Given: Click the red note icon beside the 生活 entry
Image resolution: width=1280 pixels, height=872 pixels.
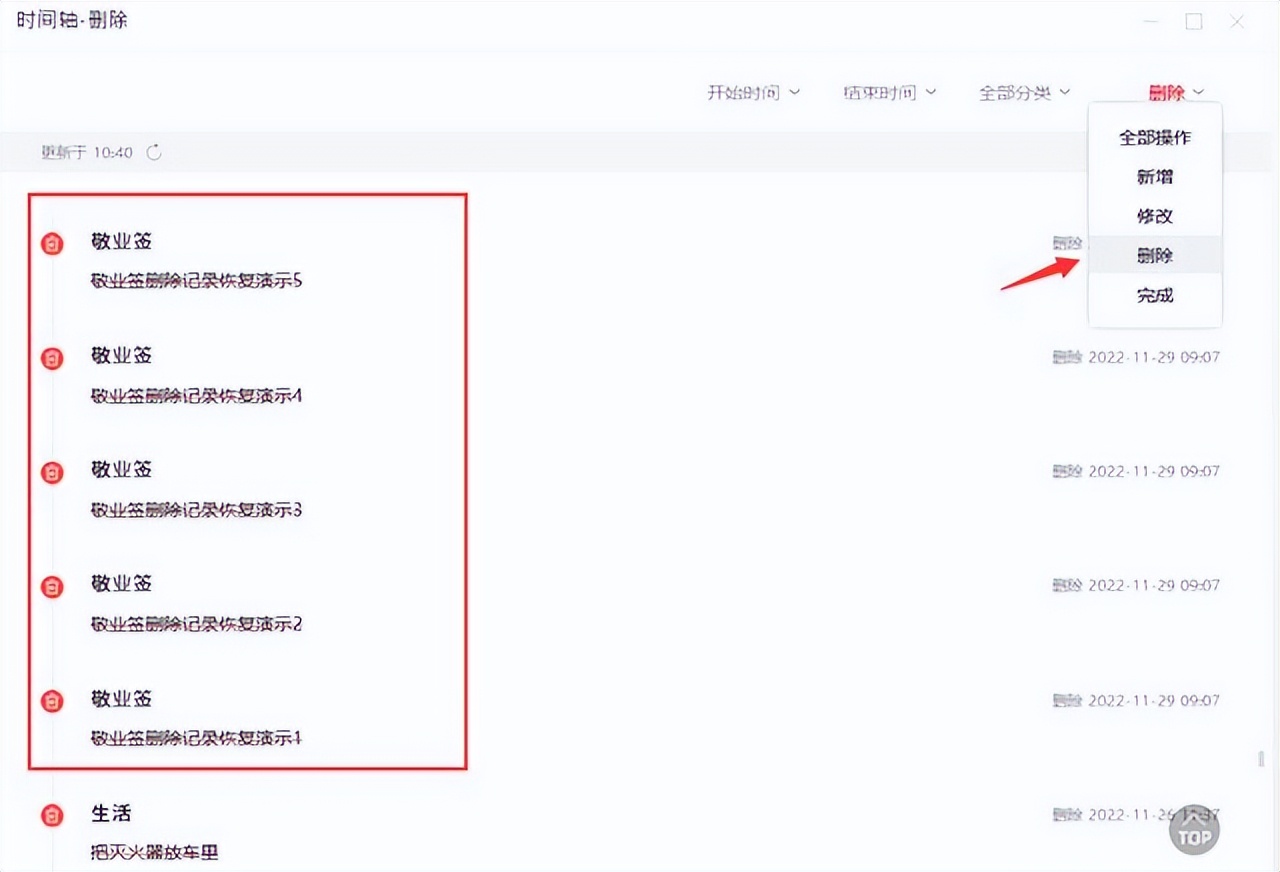Looking at the screenshot, I should click(51, 816).
